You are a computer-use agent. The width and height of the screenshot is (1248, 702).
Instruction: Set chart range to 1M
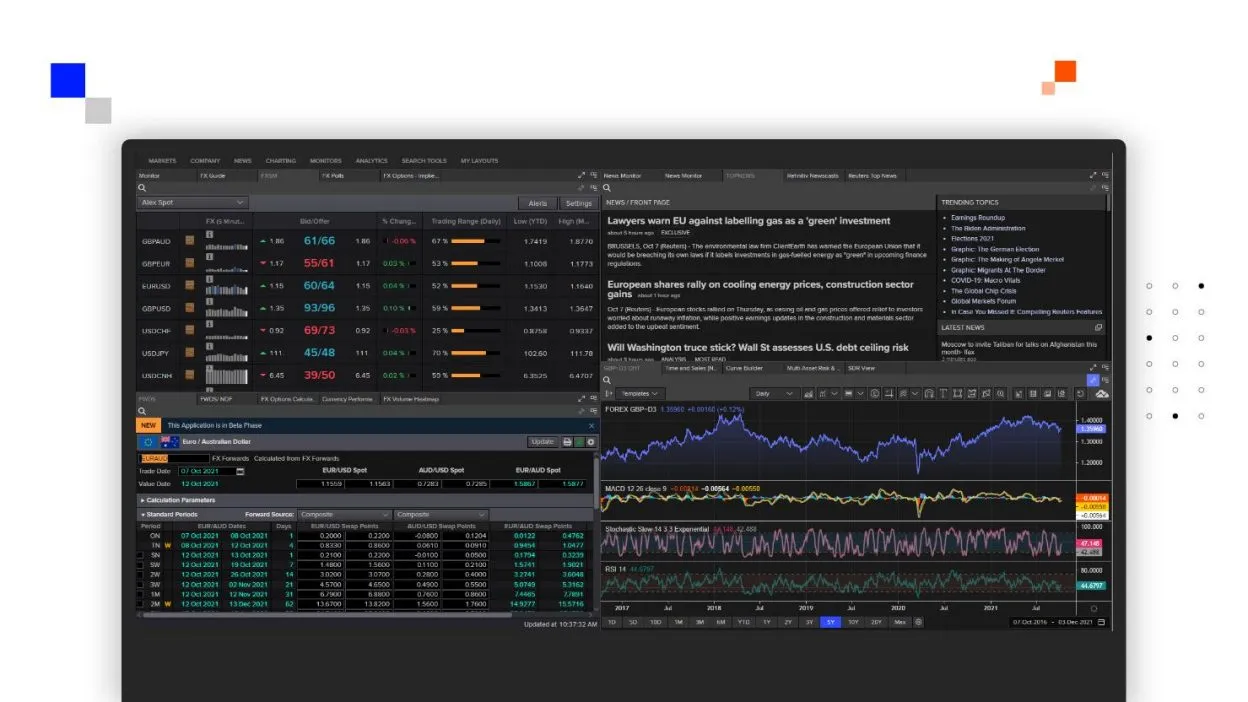pos(677,622)
